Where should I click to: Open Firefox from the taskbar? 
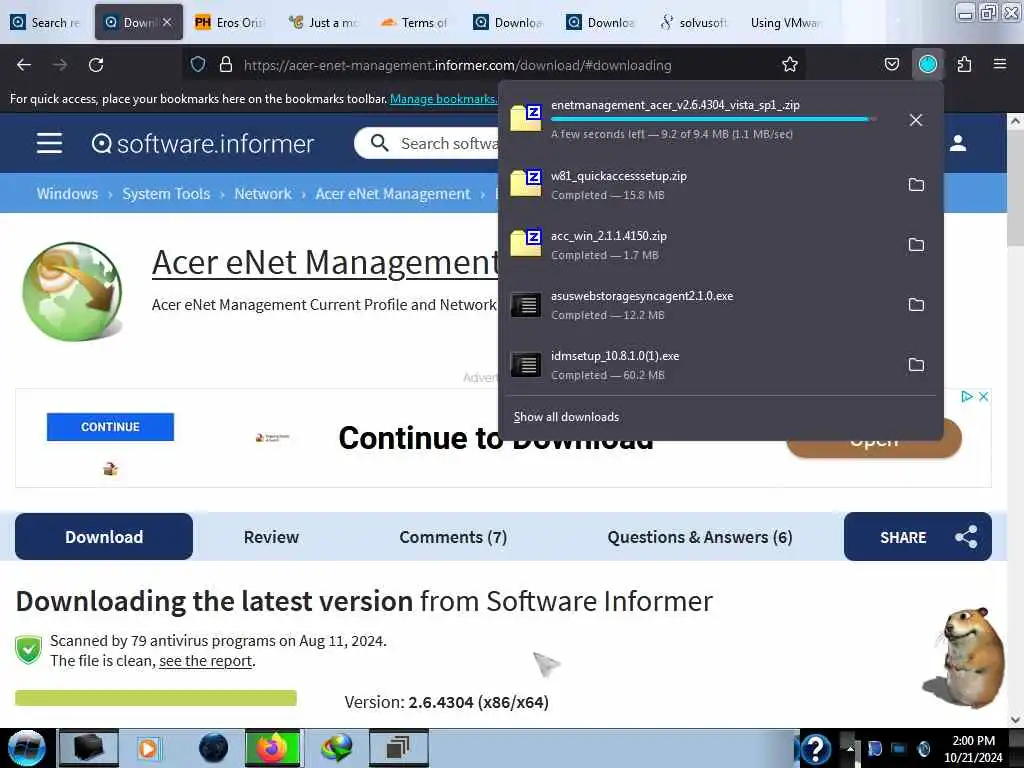click(272, 748)
